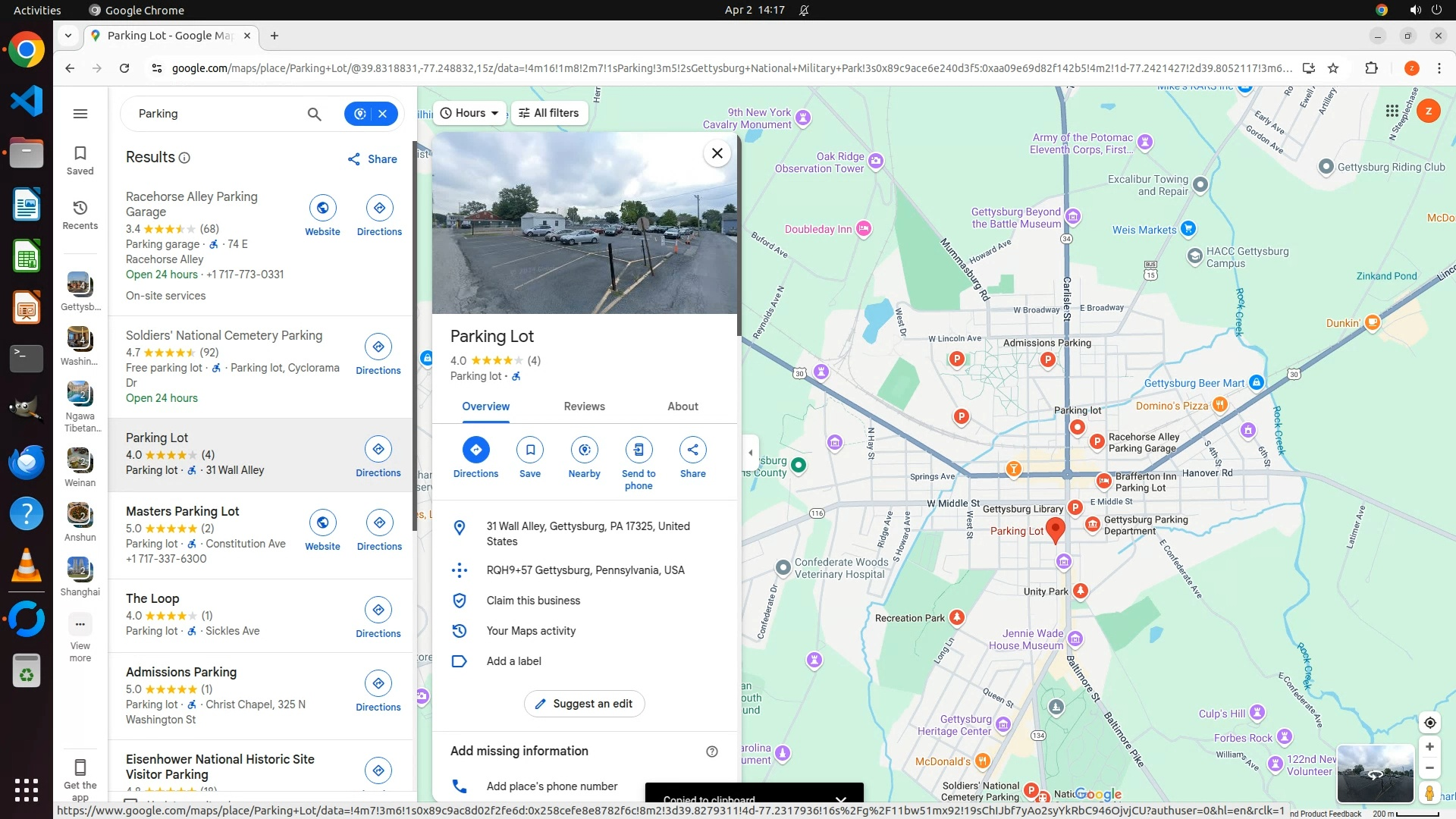
Task: Click the Save bookmark icon in place panel
Action: pos(530,450)
